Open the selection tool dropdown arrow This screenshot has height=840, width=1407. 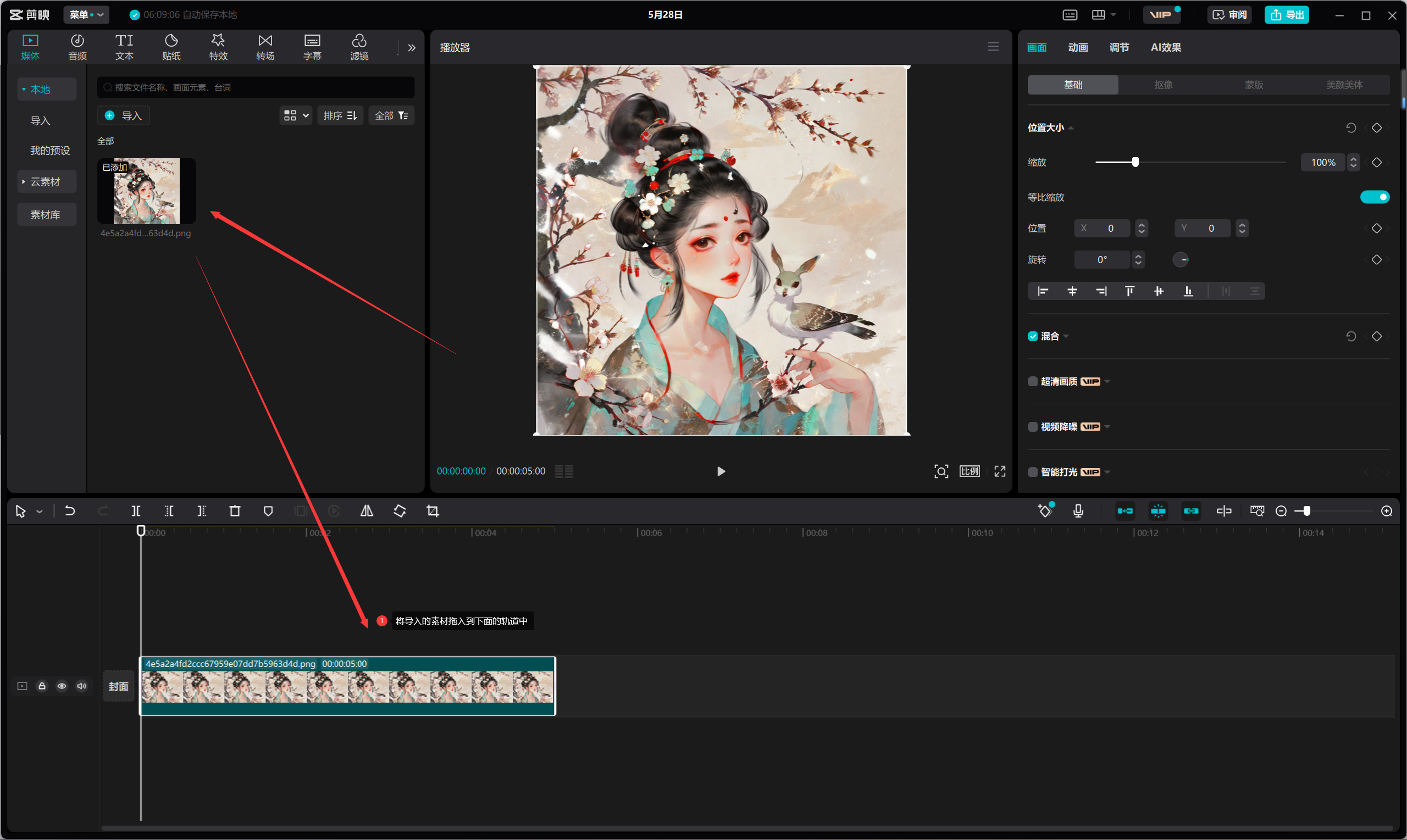(x=39, y=511)
